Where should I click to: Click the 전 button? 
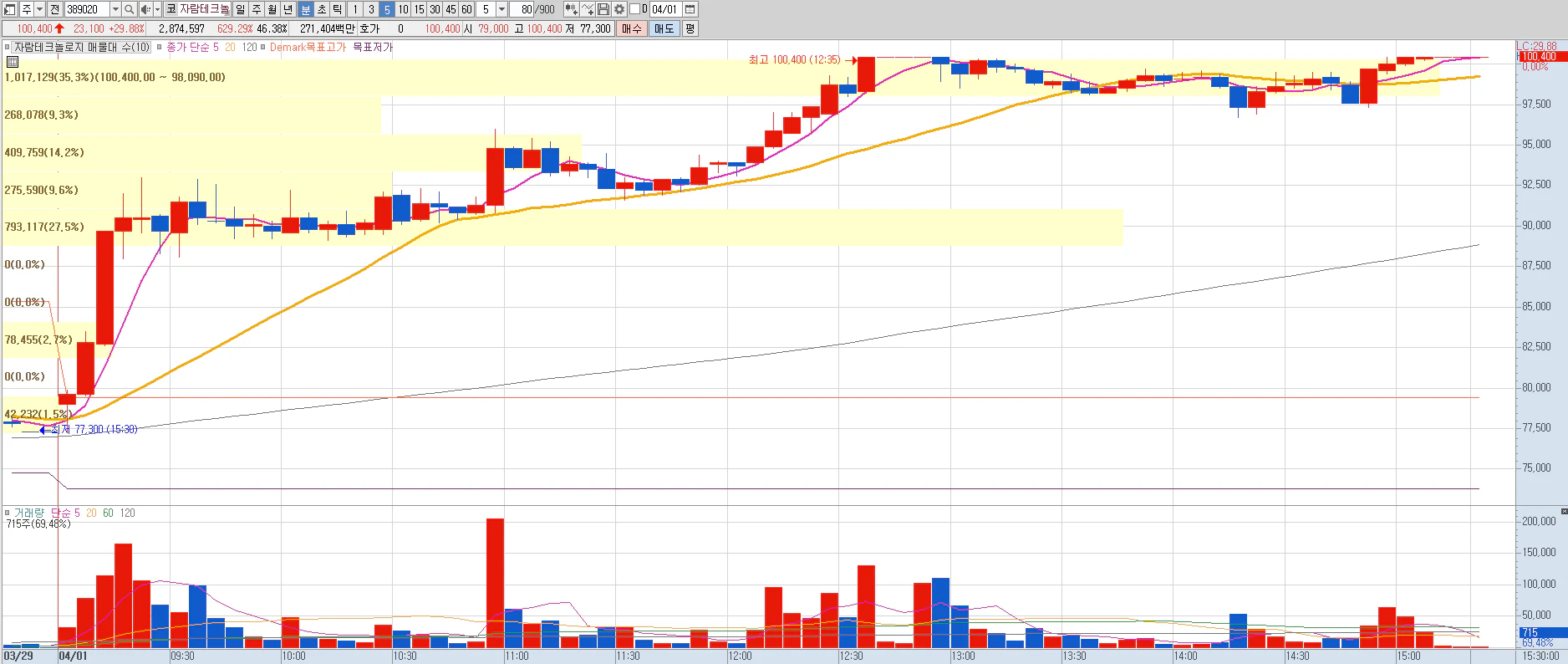tap(54, 9)
